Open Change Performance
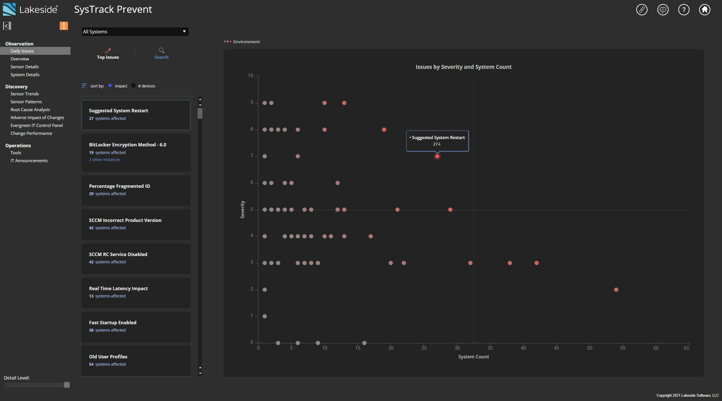Viewport: 722px width, 401px height. coord(31,133)
